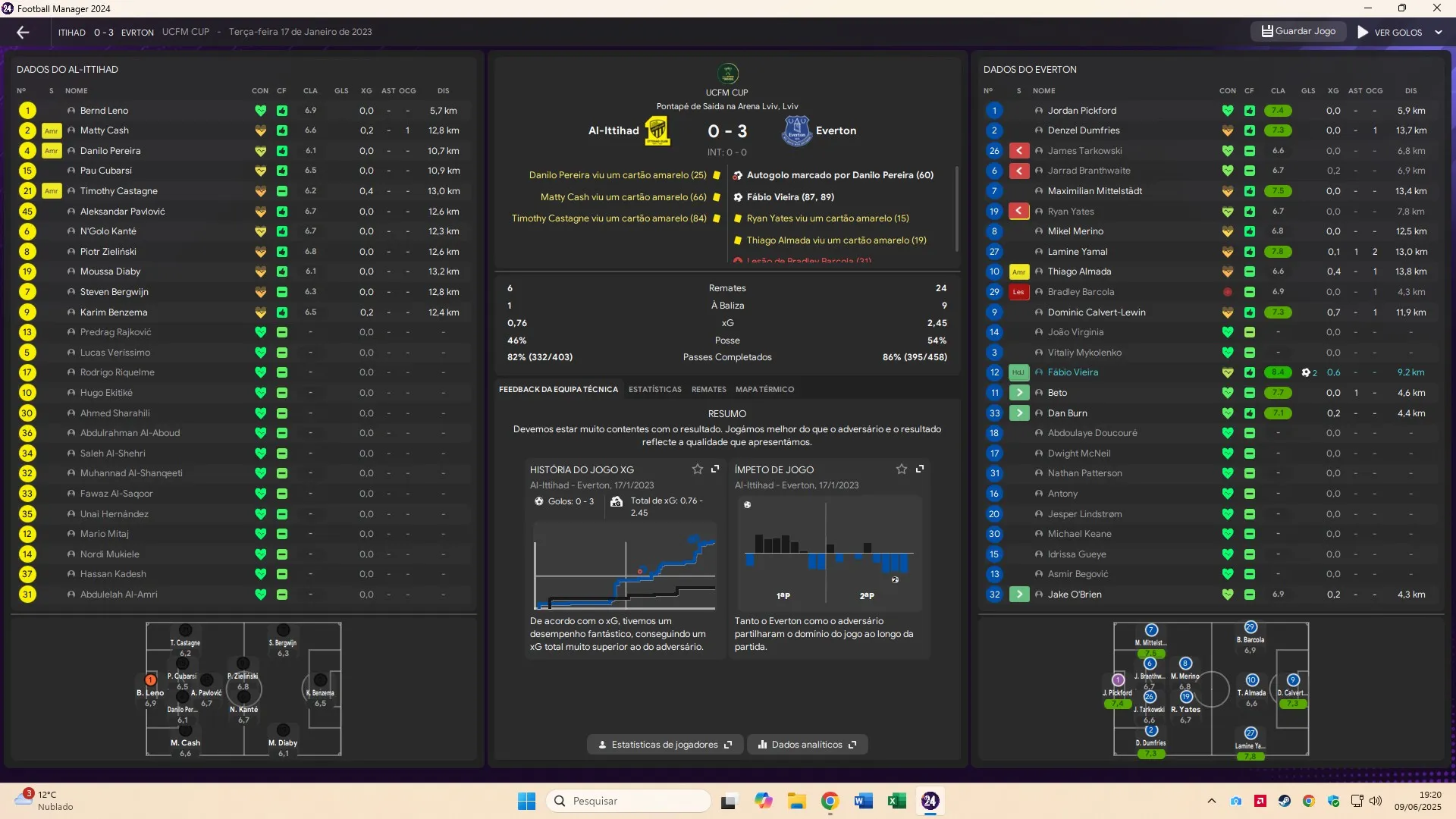
Task: Click Dominic Calvert-Lewin player name
Action: tap(1097, 312)
